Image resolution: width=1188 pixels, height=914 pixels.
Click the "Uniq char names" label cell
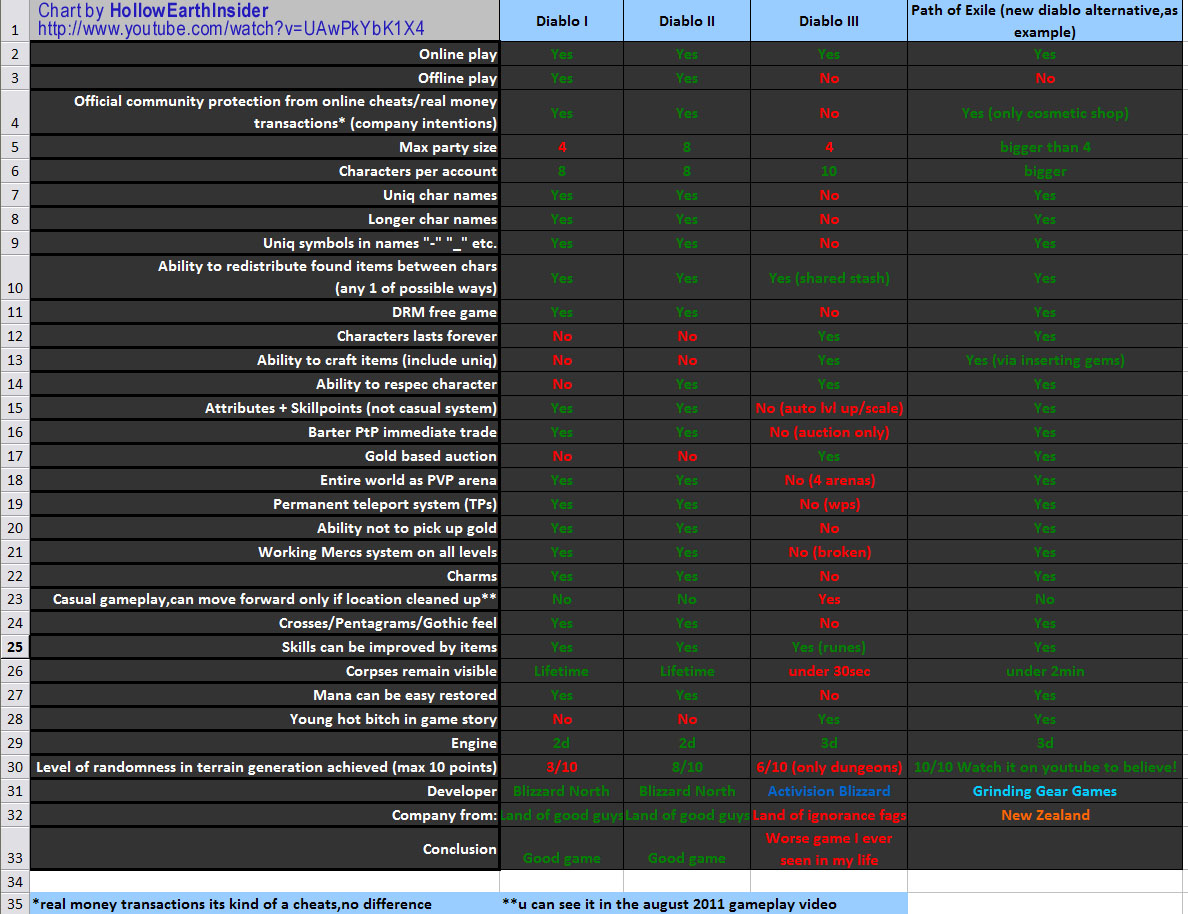[x=264, y=196]
